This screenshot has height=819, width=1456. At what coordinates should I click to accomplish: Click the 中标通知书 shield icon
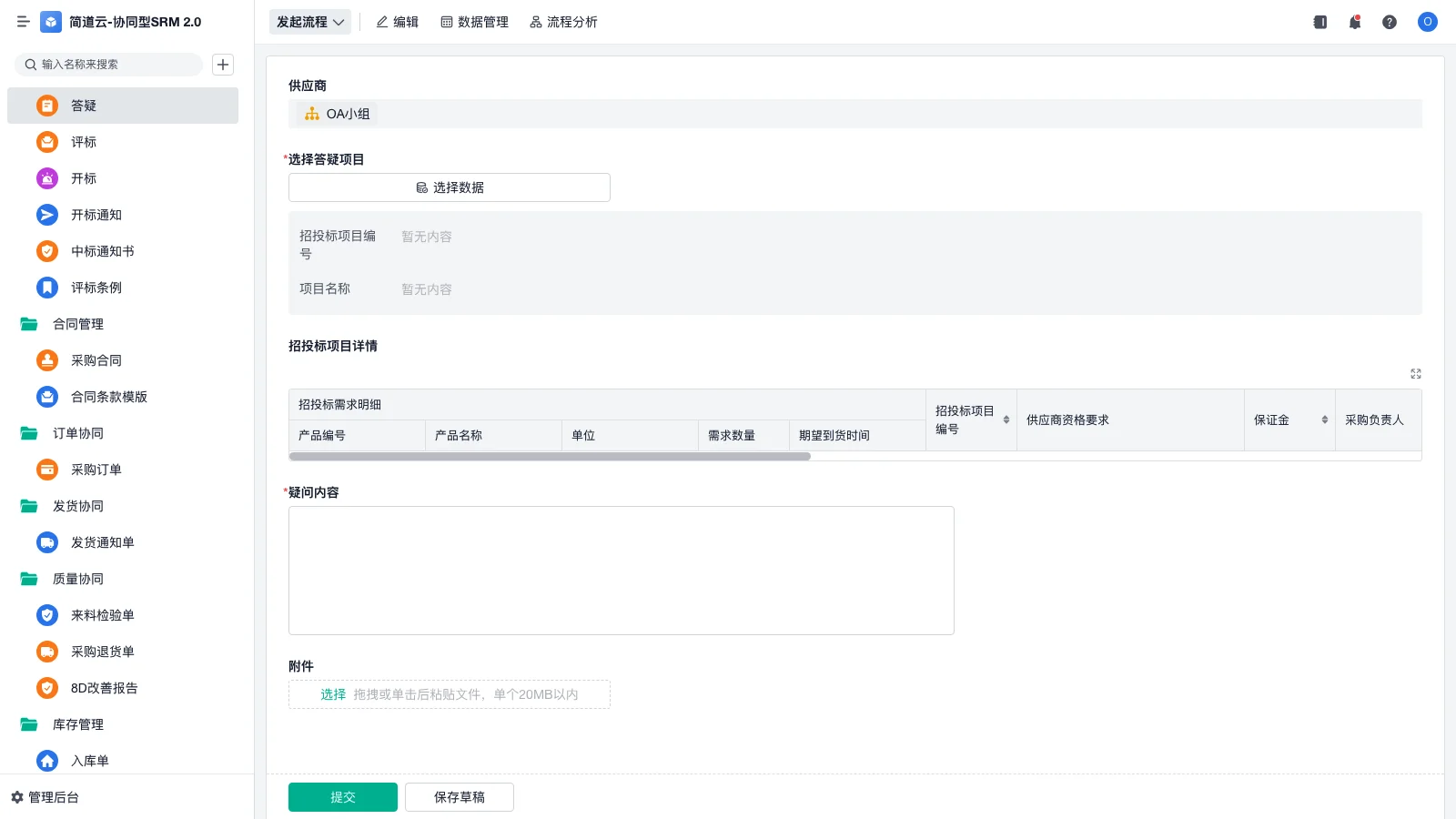pos(47,251)
